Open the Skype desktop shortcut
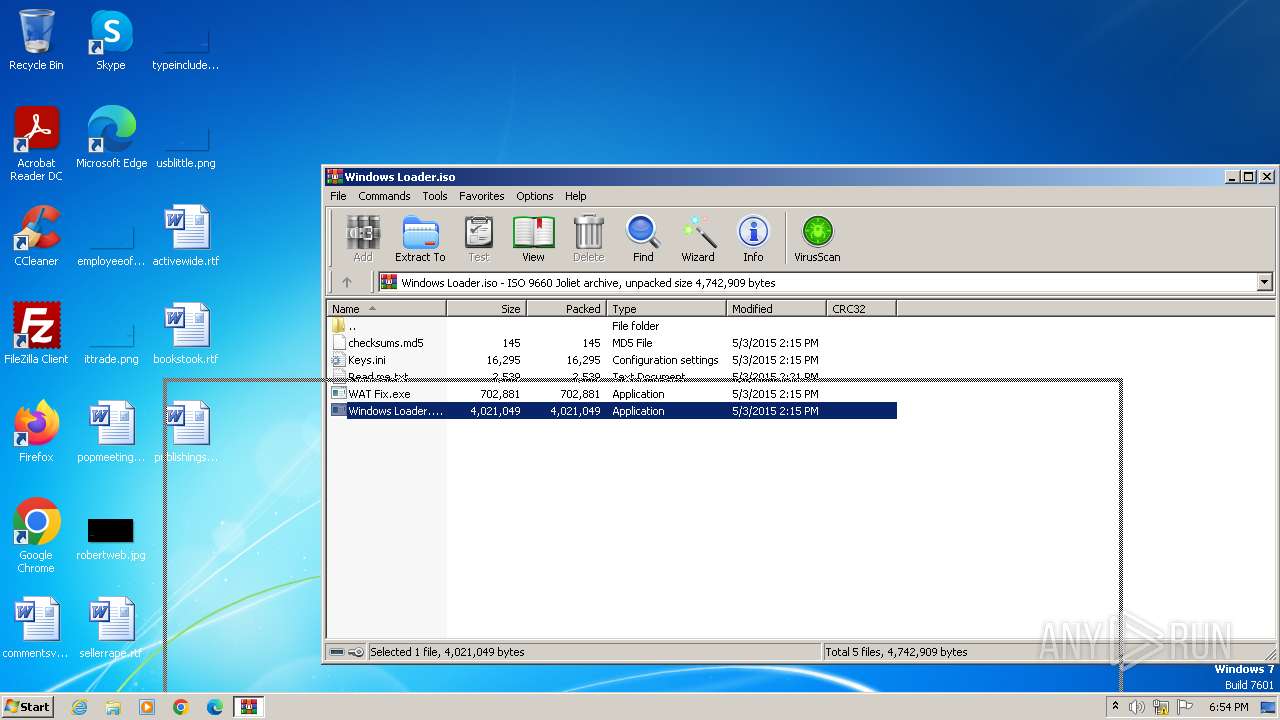This screenshot has height=720, width=1280. pyautogui.click(x=110, y=40)
